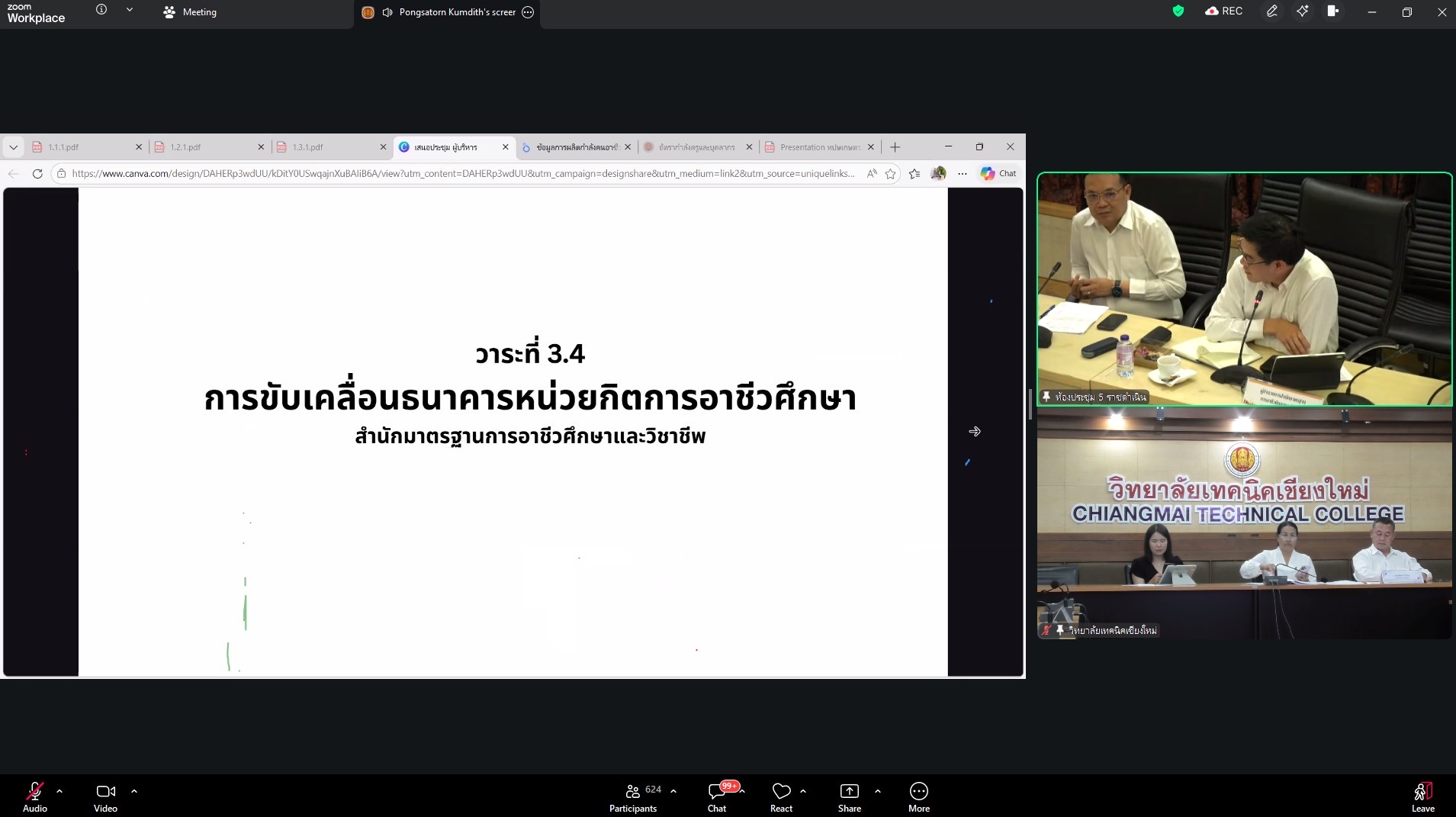Click the React heart icon
Image resolution: width=1456 pixels, height=817 pixels.
tap(781, 796)
